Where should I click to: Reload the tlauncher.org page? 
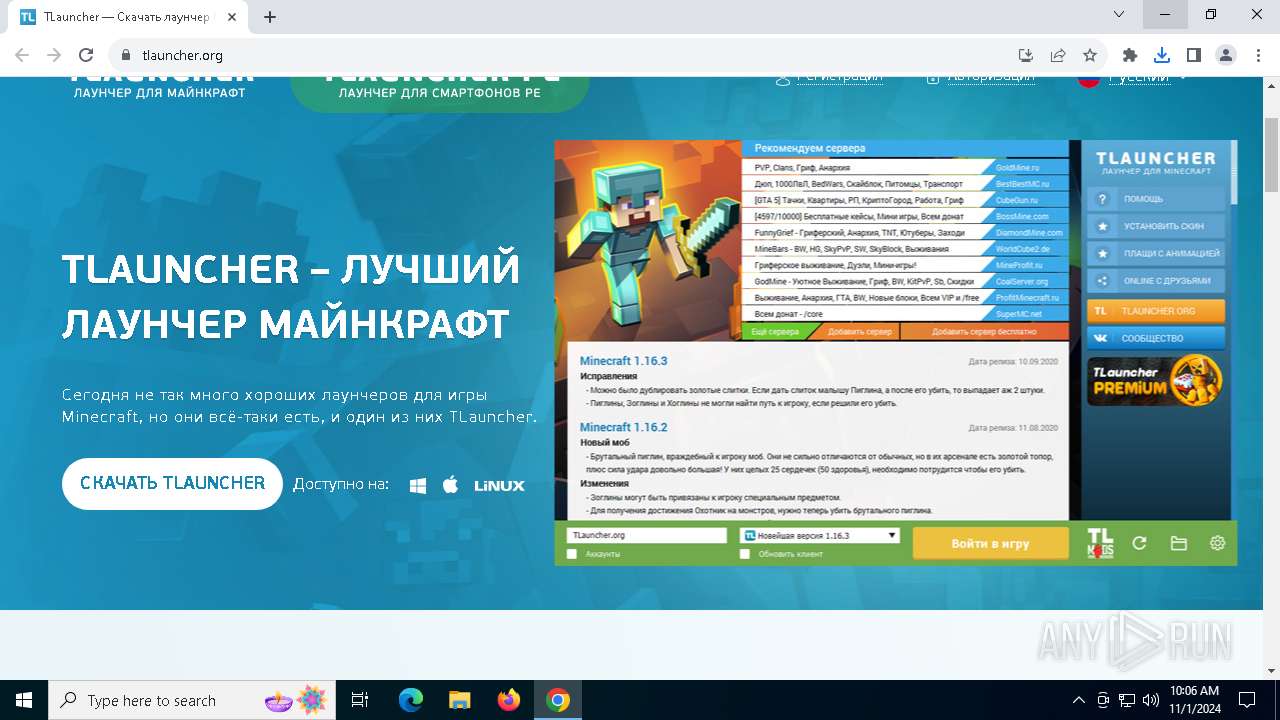pyautogui.click(x=86, y=55)
